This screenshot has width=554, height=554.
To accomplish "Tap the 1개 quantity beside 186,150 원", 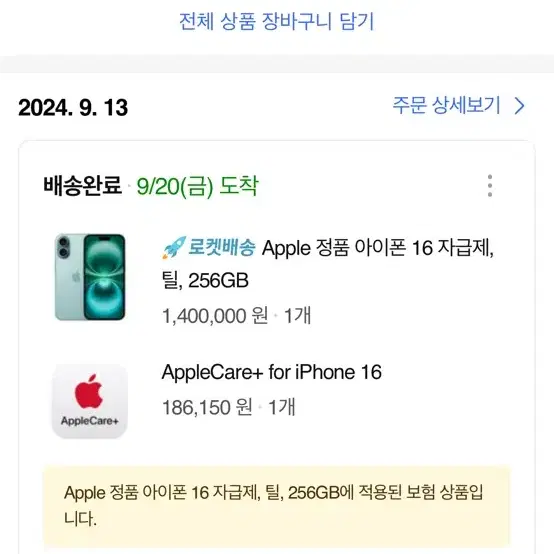I will [x=282, y=407].
